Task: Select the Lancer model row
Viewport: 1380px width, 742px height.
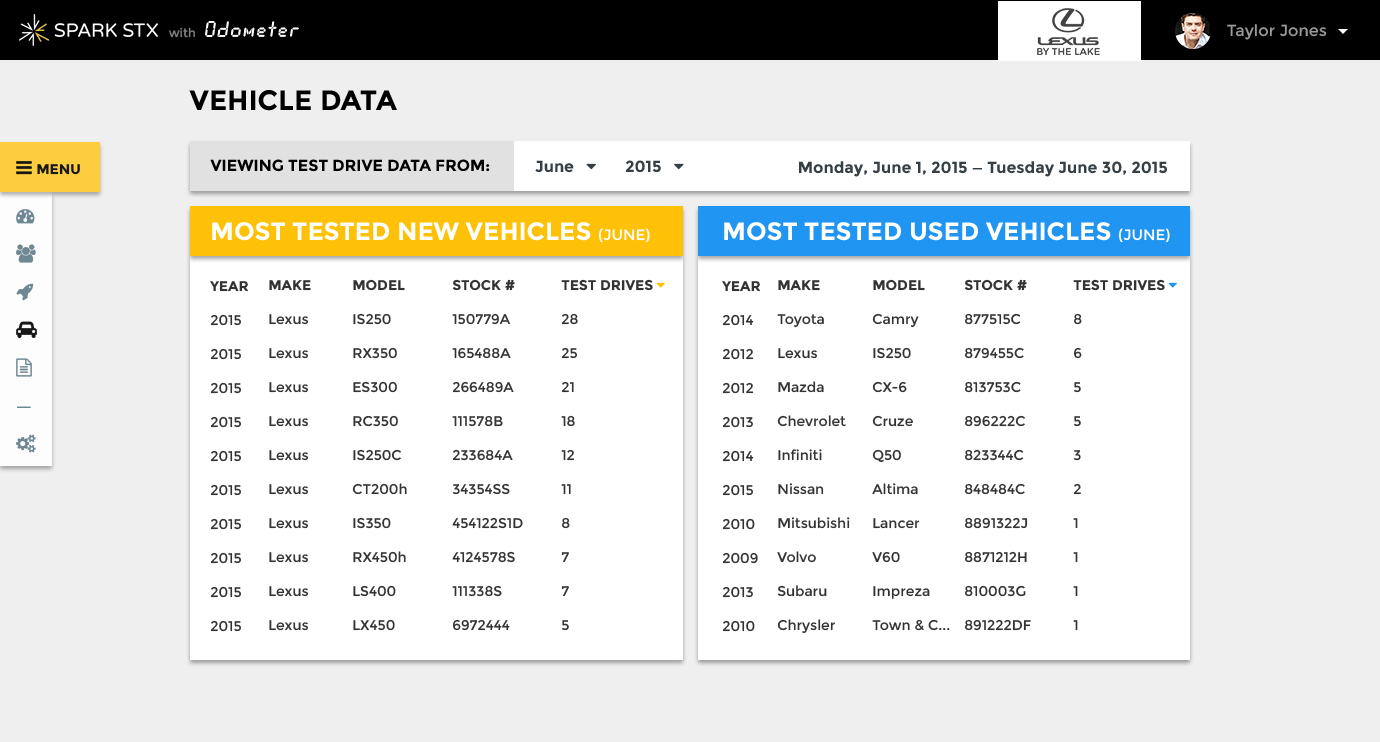Action: (896, 523)
